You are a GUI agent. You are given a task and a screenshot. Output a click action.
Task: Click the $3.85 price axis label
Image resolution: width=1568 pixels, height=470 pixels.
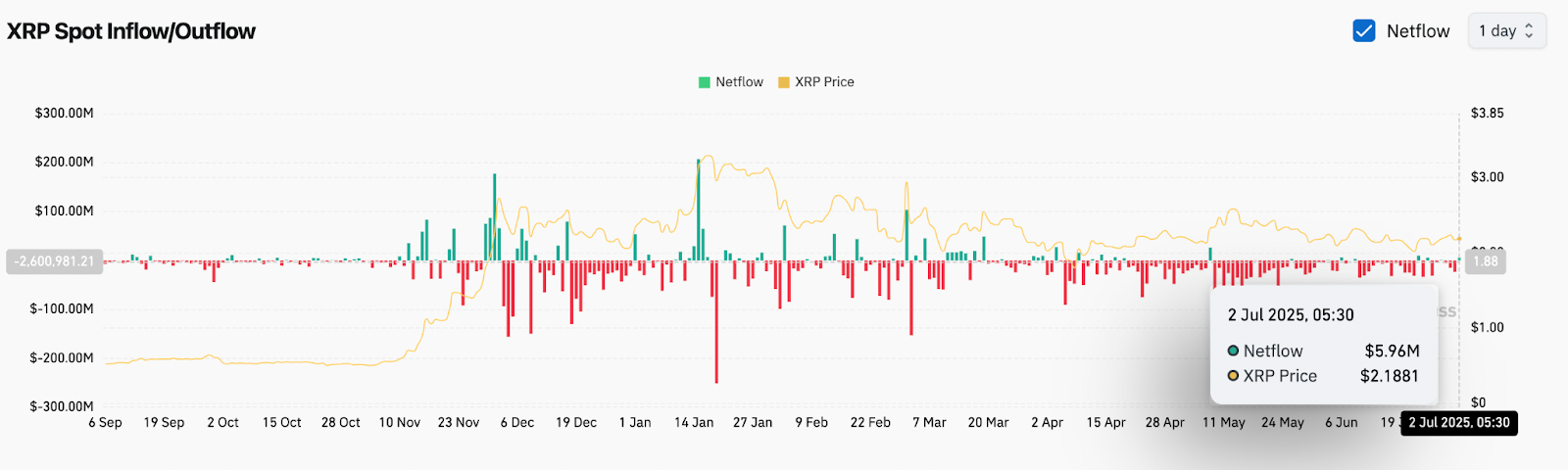pos(1487,114)
